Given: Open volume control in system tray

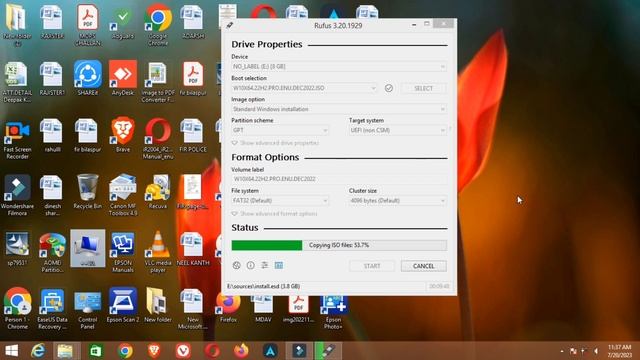Looking at the screenshot, I should coord(596,351).
